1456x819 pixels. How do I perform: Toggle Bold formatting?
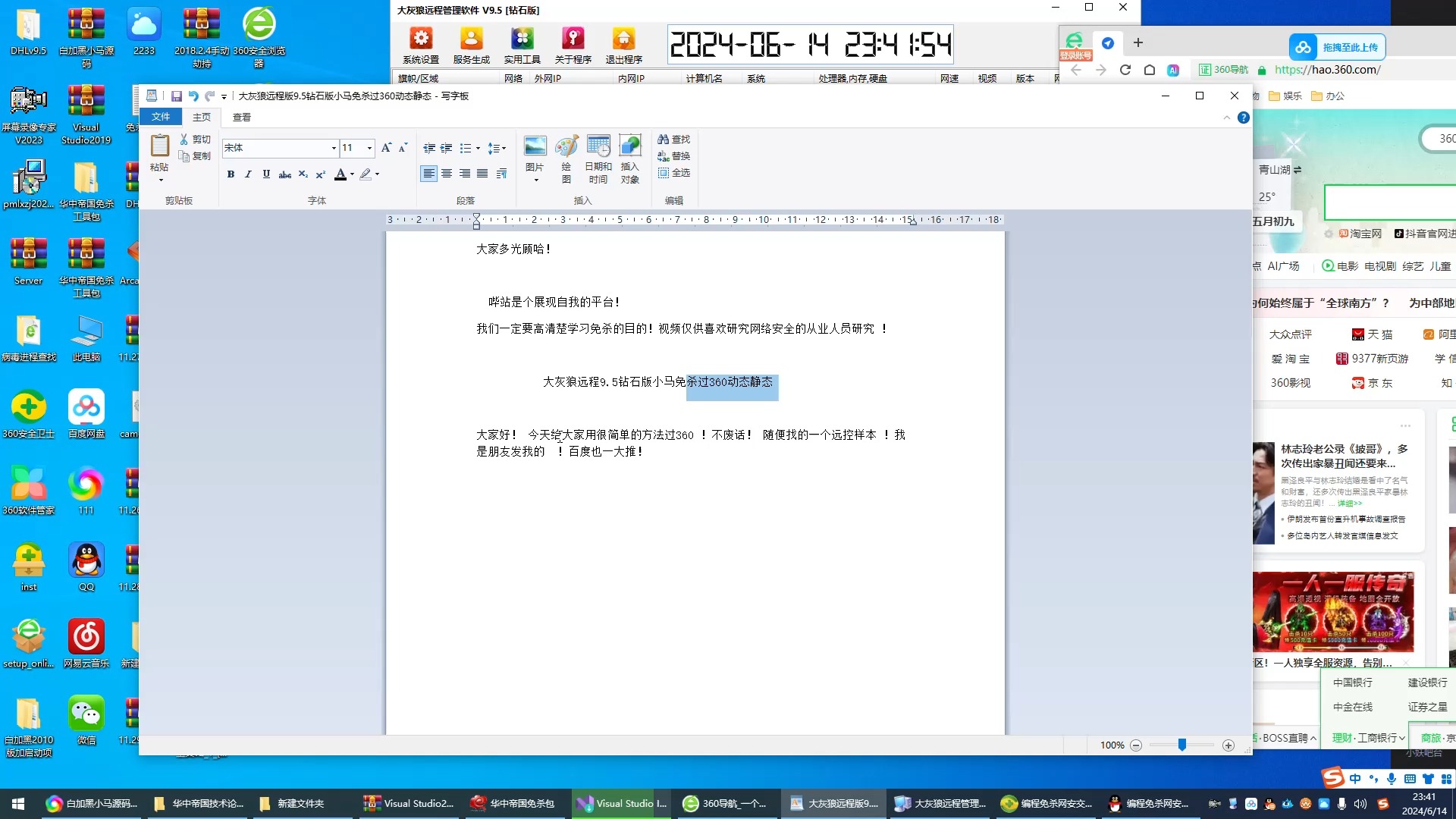tap(231, 174)
